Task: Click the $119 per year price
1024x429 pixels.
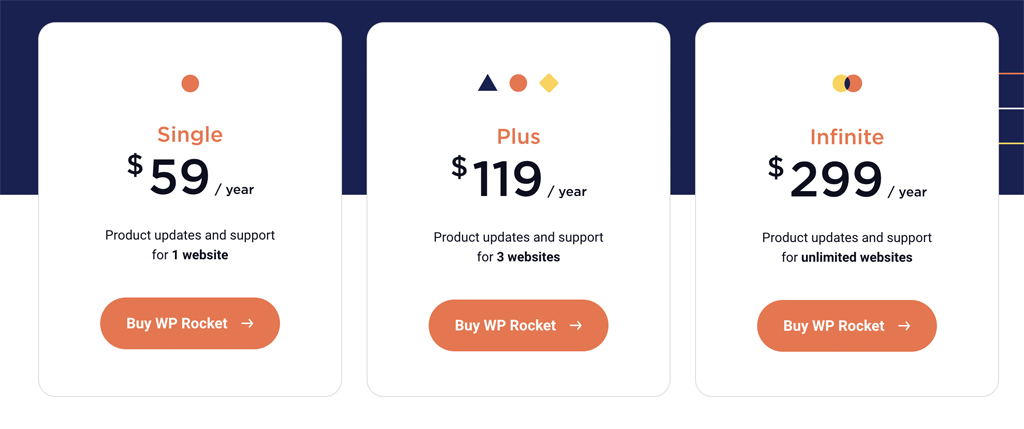Action: 519,178
